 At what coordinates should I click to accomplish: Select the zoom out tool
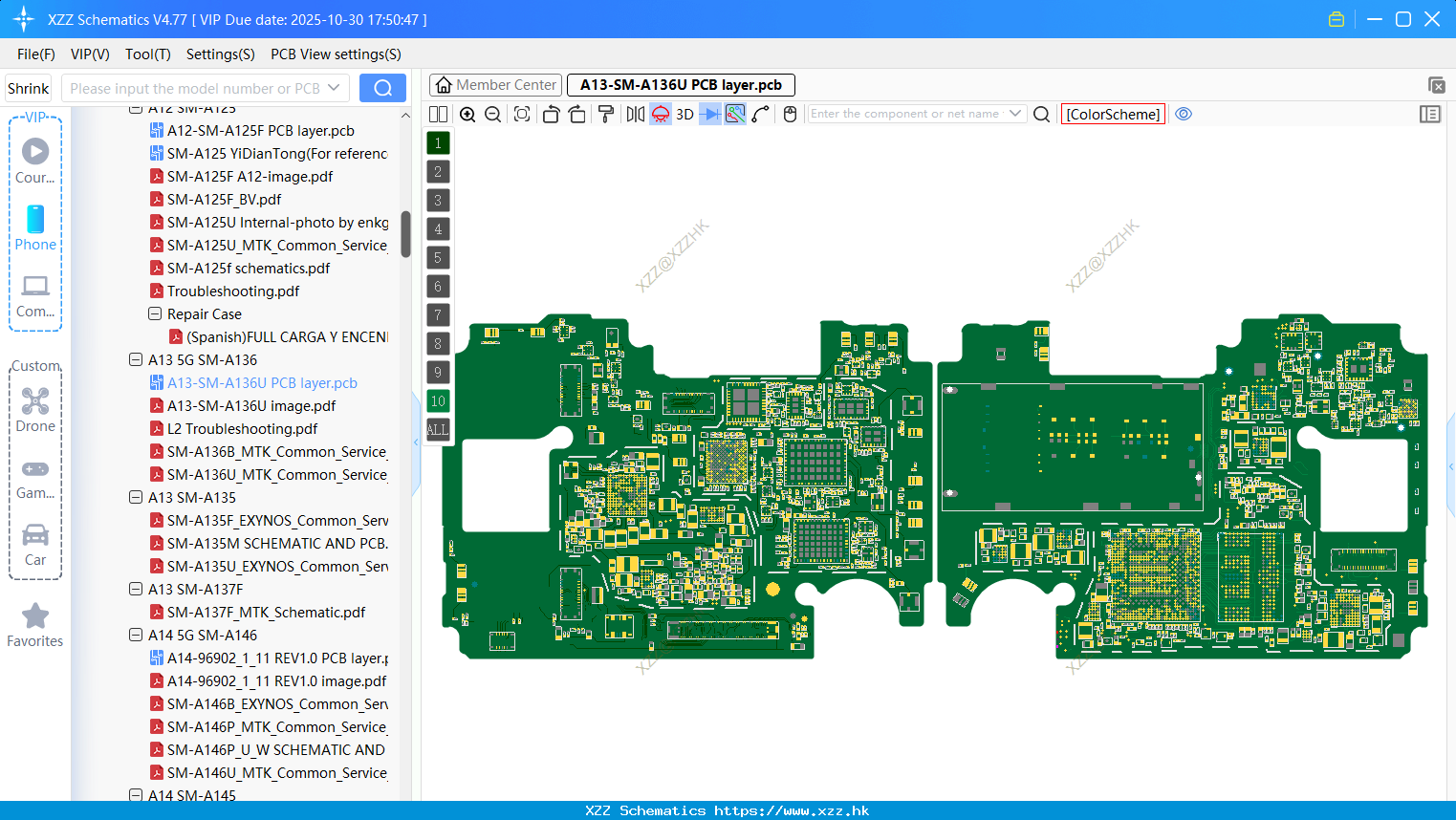click(491, 114)
